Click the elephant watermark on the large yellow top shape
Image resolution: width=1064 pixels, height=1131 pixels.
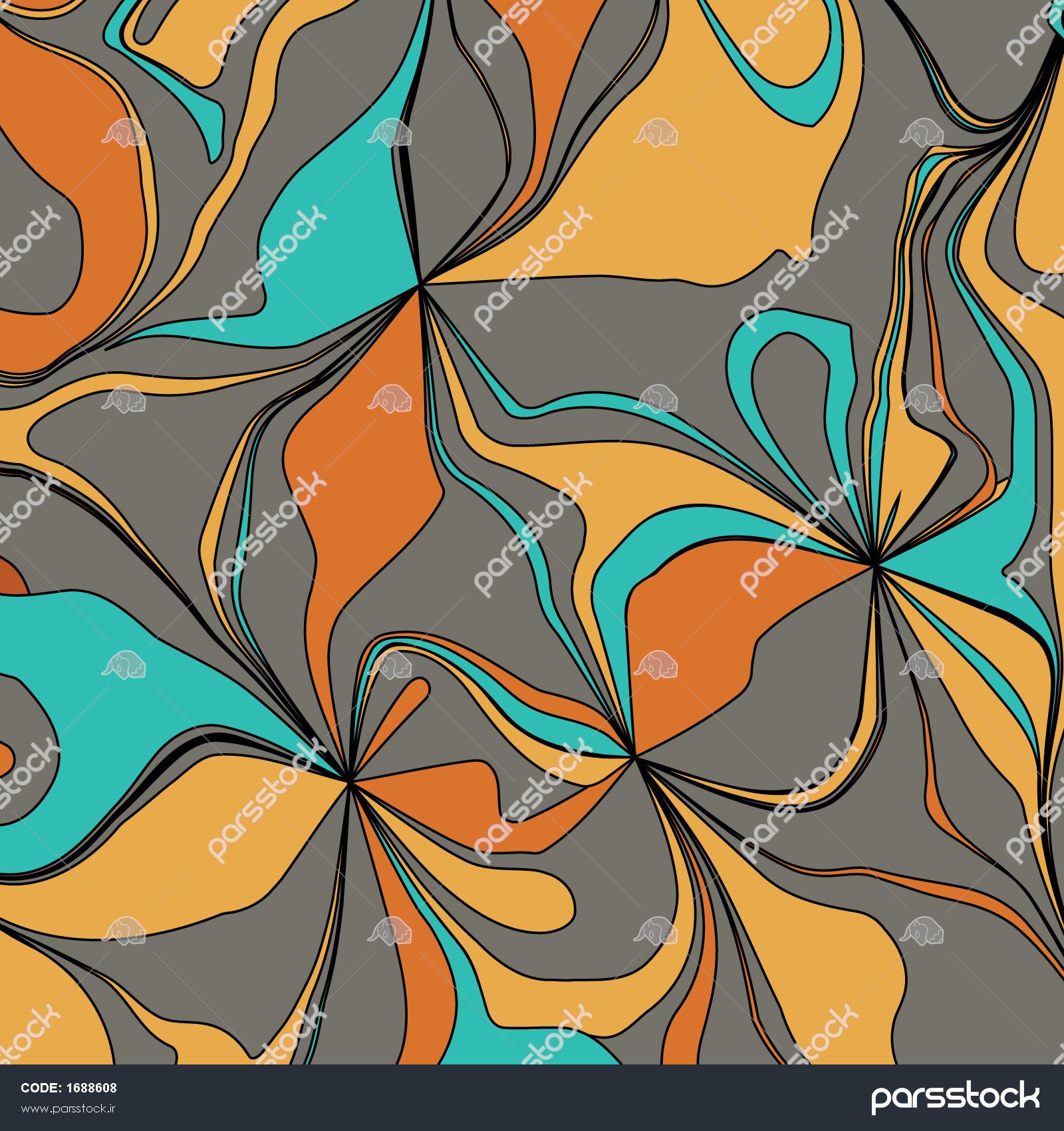(656, 132)
